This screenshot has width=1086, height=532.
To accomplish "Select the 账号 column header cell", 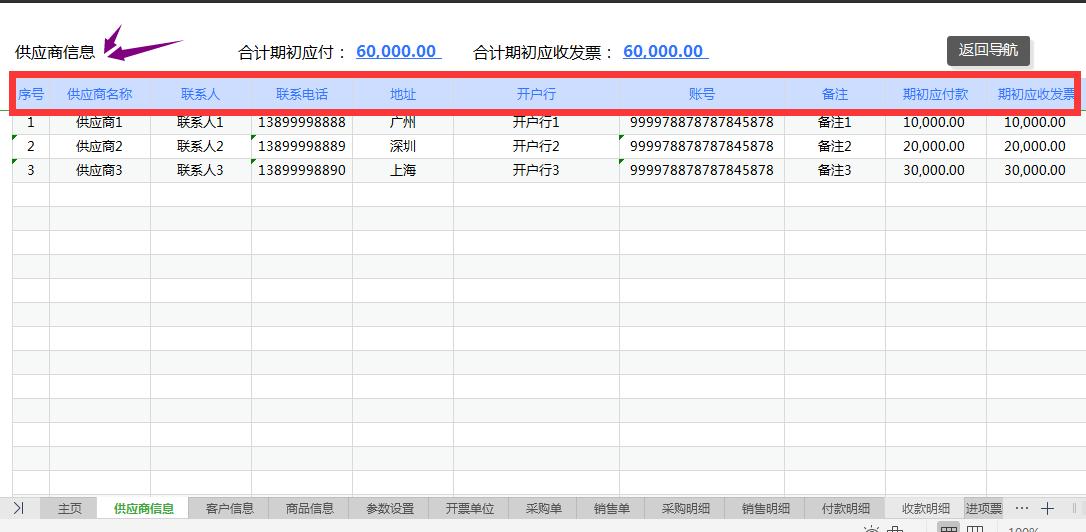I will [702, 94].
